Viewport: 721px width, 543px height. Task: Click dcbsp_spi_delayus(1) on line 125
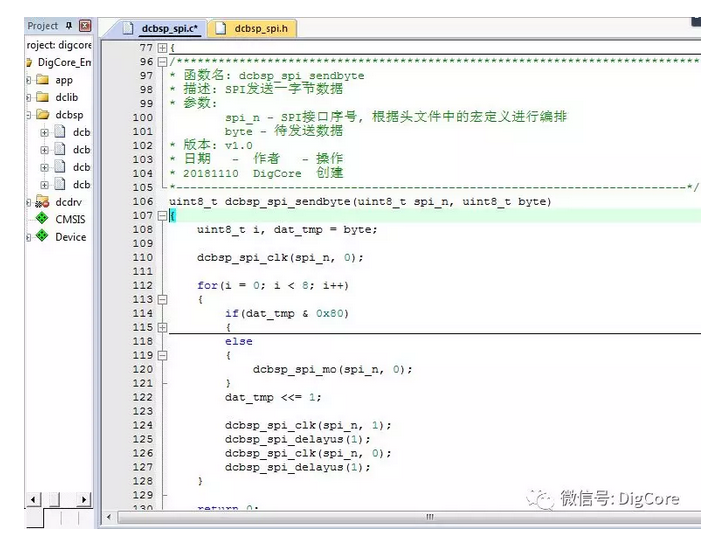click(x=298, y=440)
